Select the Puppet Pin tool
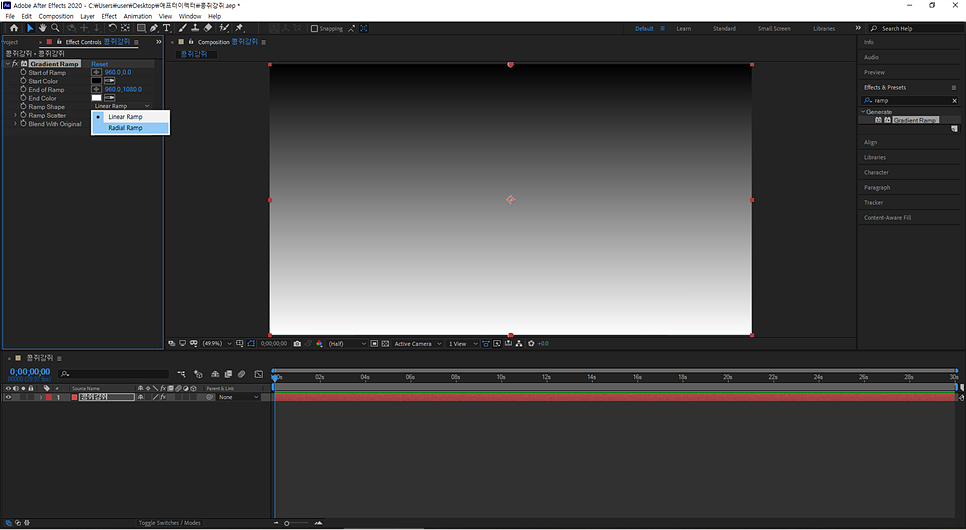966x530 pixels. tap(239, 28)
